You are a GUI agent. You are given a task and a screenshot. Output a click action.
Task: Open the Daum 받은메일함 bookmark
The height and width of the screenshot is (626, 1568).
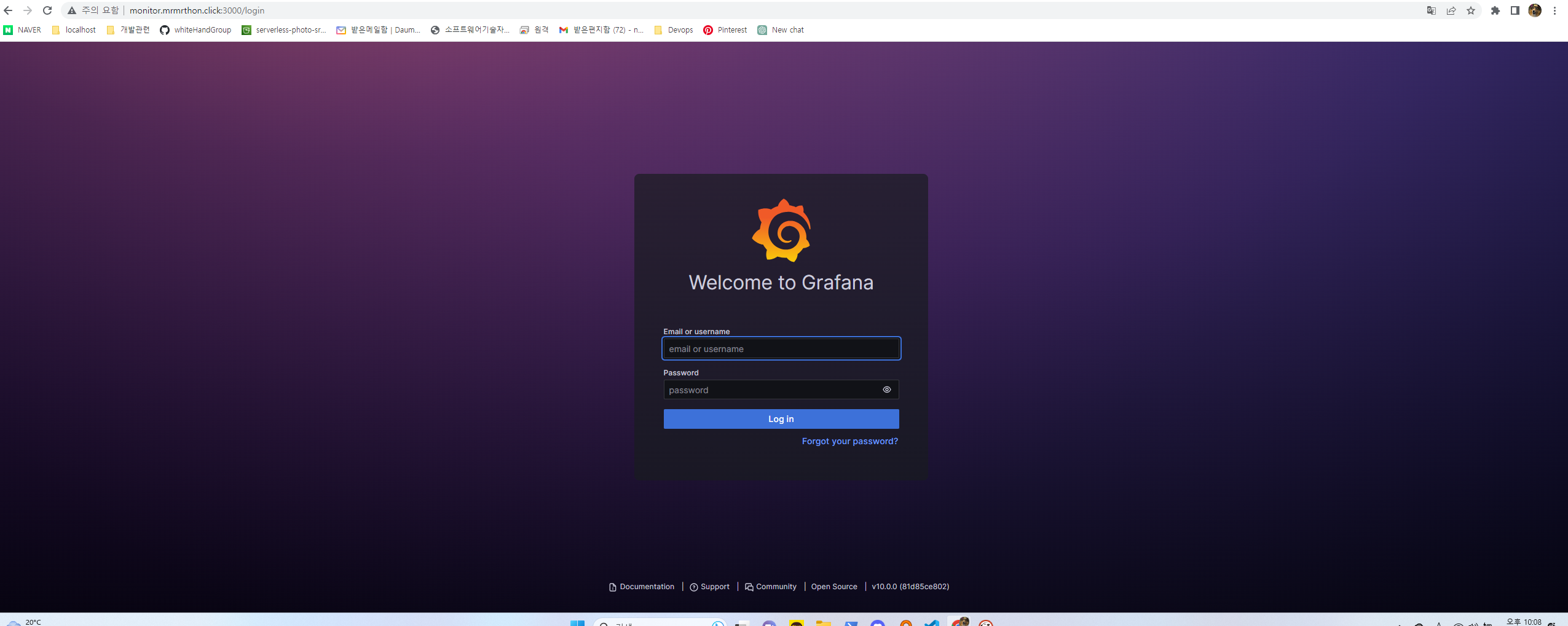coord(379,30)
